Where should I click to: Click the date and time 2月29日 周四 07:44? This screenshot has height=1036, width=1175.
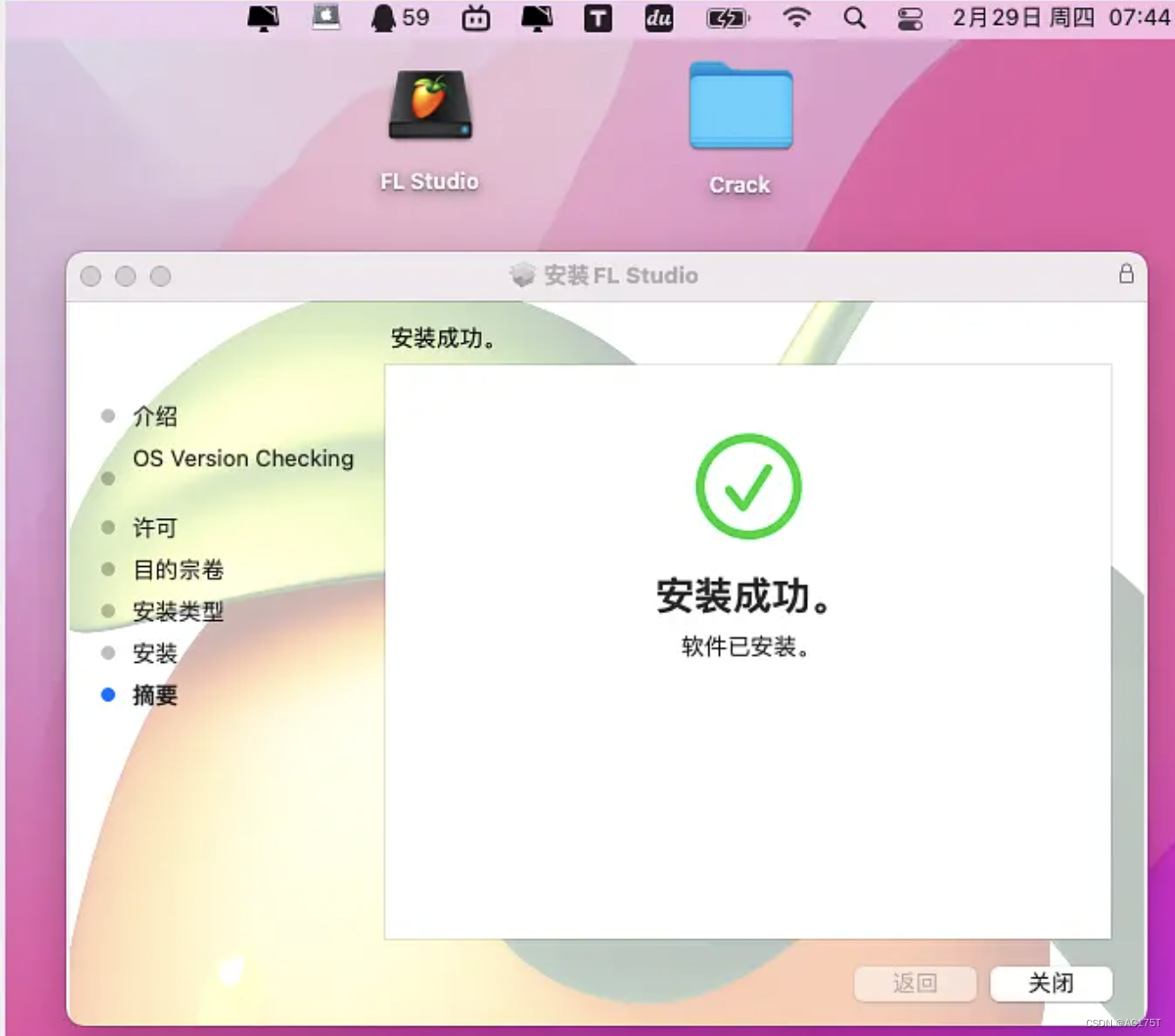(1061, 17)
